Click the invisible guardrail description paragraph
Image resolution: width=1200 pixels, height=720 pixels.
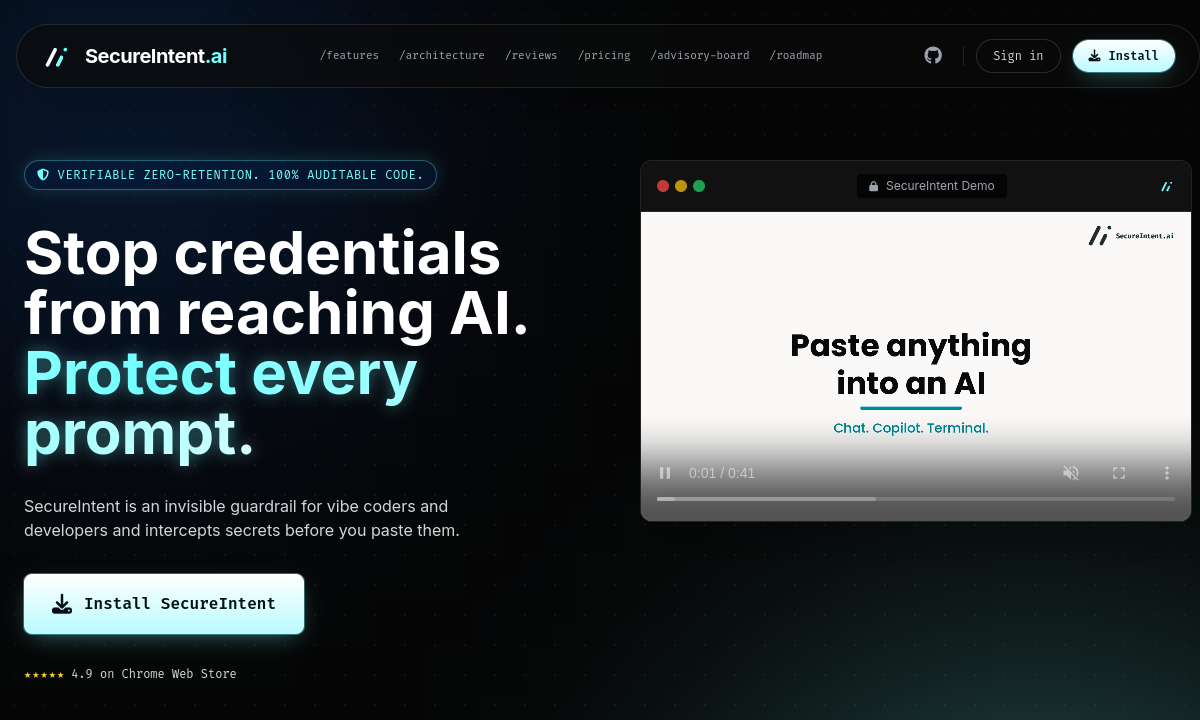[242, 518]
